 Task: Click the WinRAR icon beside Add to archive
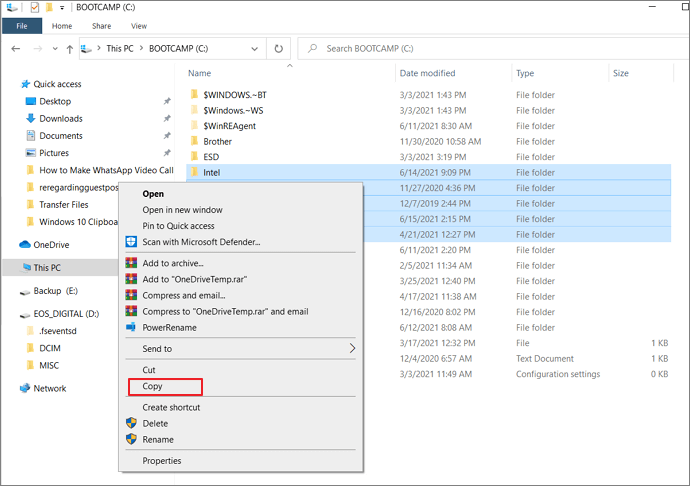point(131,263)
